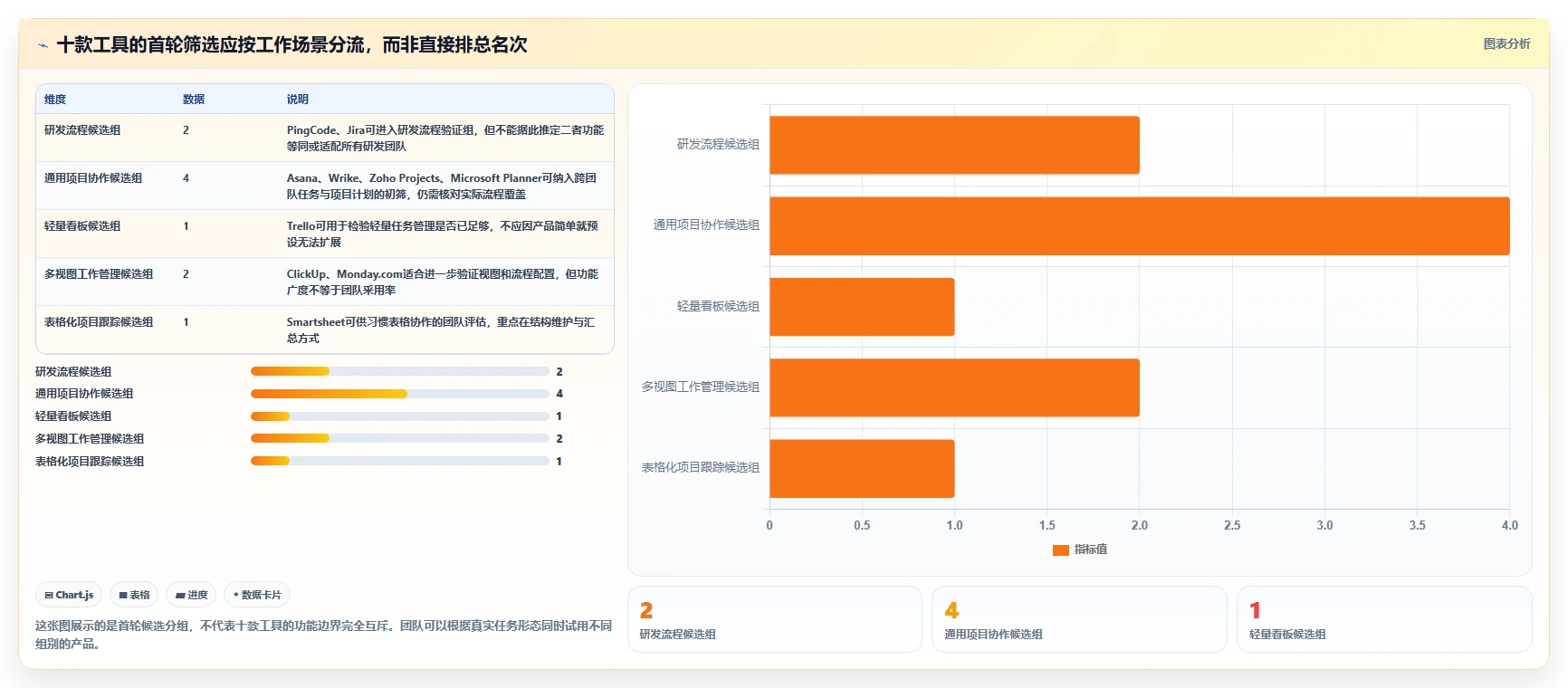Click the orange bar for 表格化项目跟踪候选组
This screenshot has height=688, width=1568.
click(x=862, y=468)
